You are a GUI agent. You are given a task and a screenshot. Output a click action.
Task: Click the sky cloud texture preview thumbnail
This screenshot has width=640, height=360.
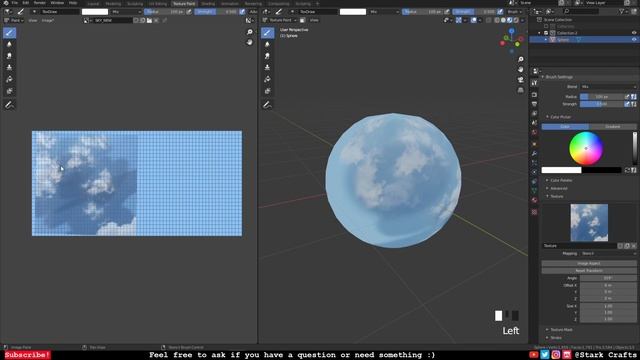[589, 222]
